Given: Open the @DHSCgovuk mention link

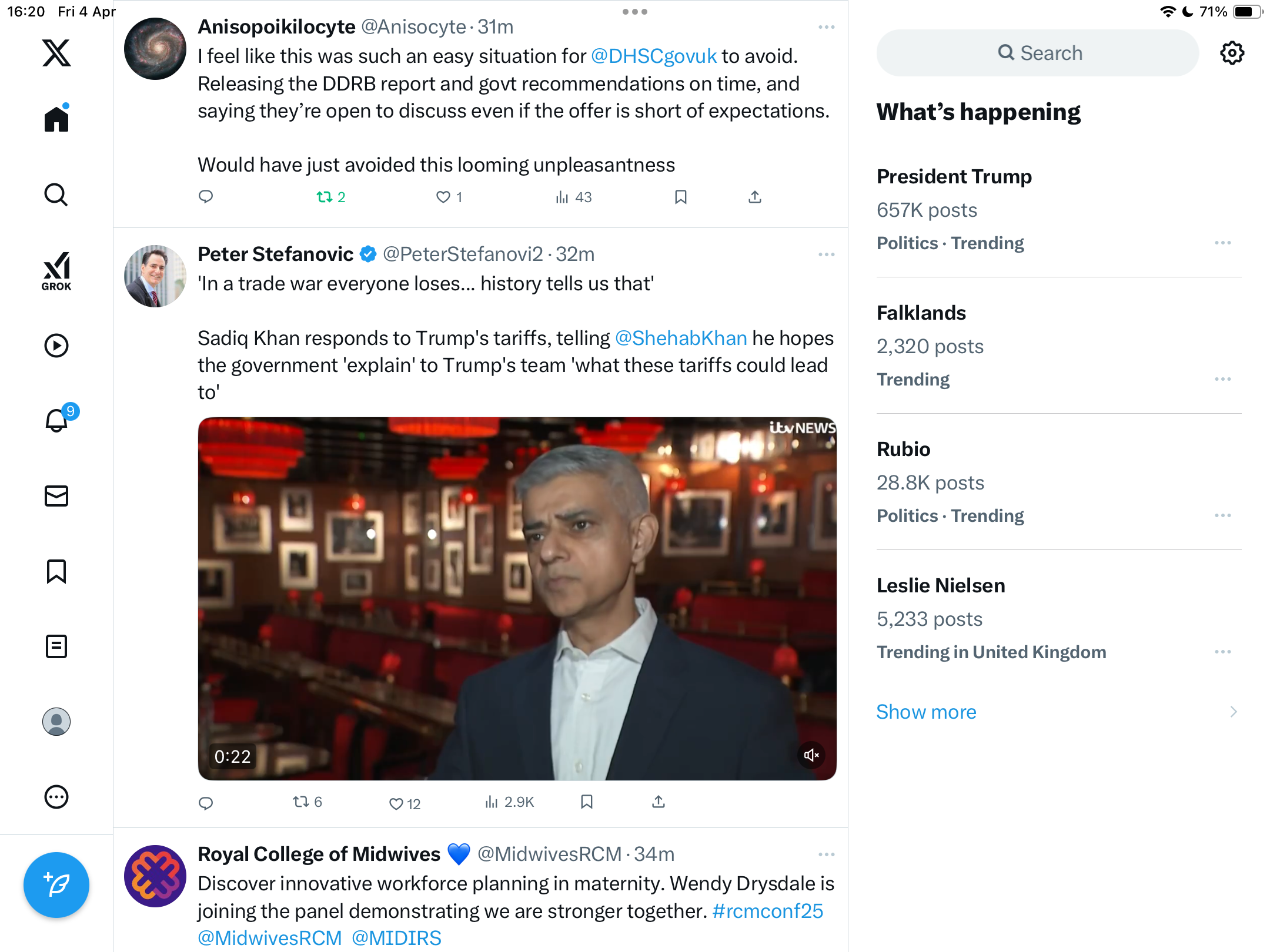Looking at the screenshot, I should [653, 56].
